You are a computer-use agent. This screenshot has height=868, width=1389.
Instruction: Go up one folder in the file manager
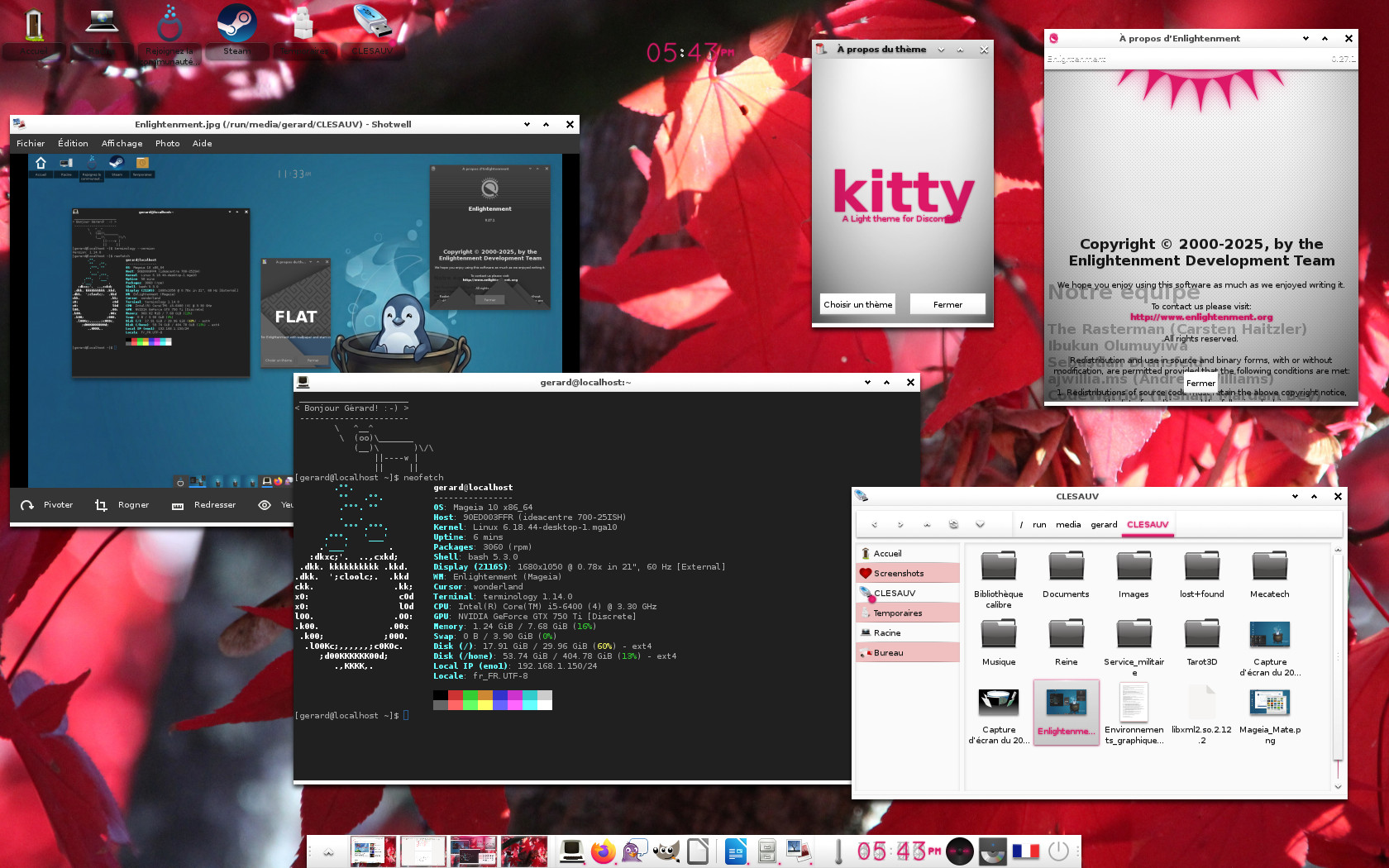[927, 525]
